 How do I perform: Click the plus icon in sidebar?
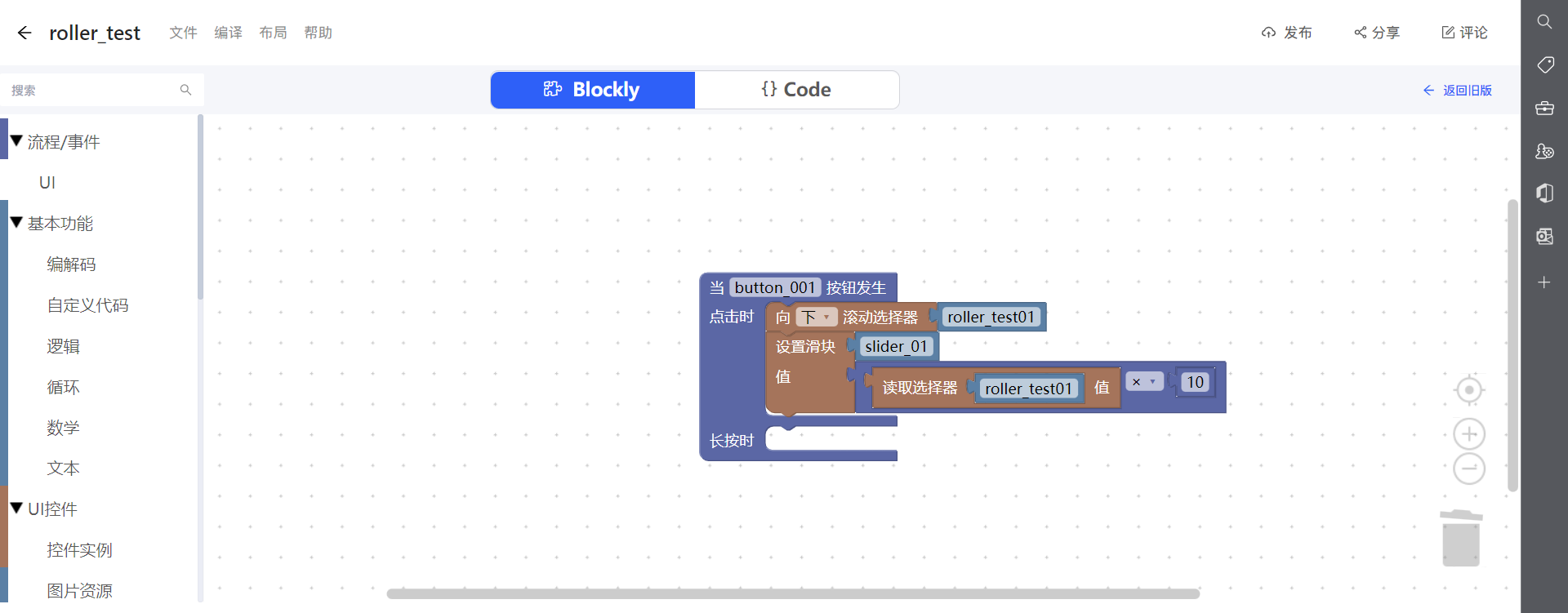coord(1544,282)
